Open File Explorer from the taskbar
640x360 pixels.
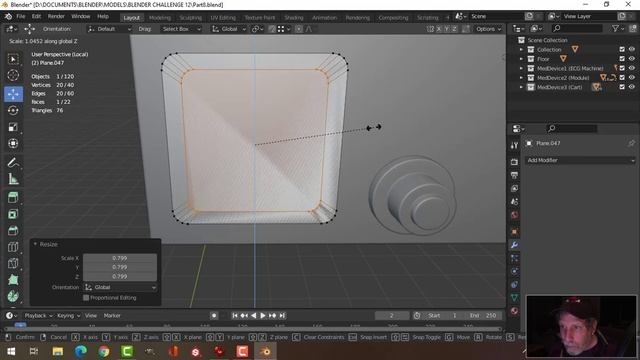[58, 351]
